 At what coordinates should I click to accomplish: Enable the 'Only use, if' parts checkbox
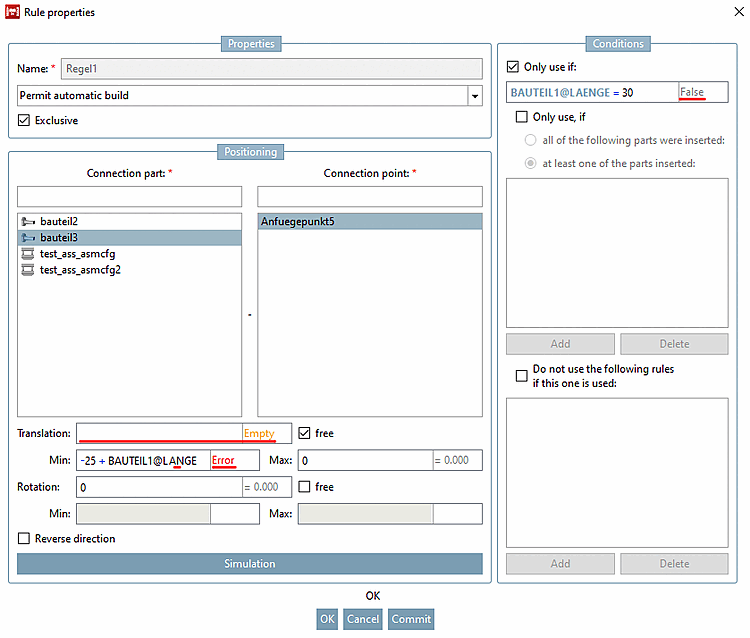click(x=522, y=117)
